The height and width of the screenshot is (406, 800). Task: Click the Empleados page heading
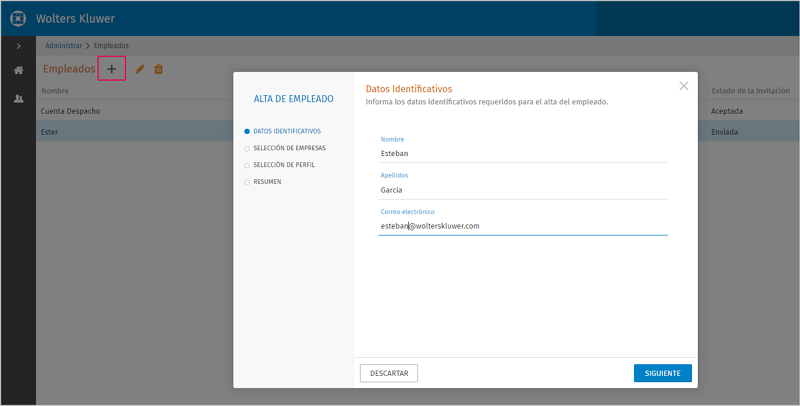click(69, 69)
